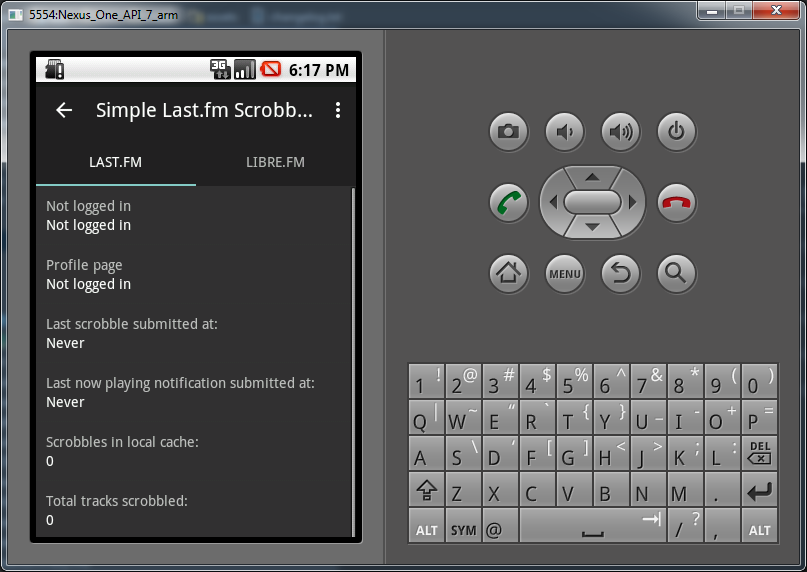The height and width of the screenshot is (572, 807).
Task: Click the M key on keyboard
Action: tap(686, 490)
